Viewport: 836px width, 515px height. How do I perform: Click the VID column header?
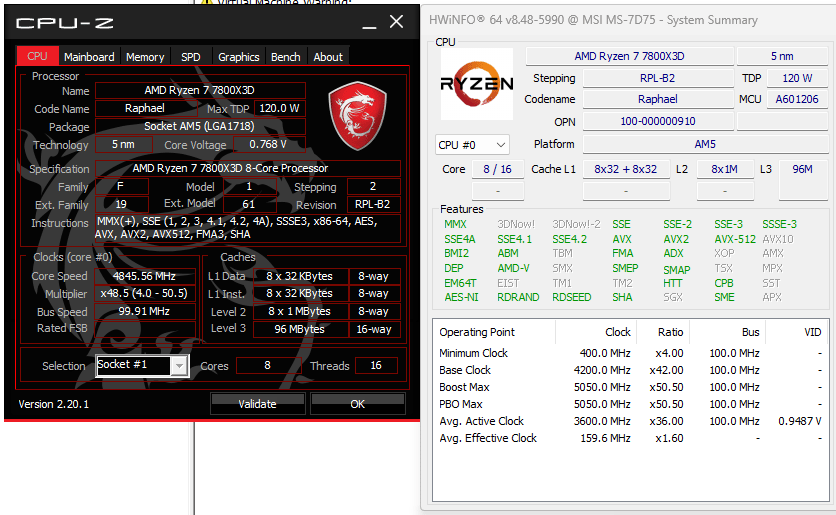coord(797,332)
